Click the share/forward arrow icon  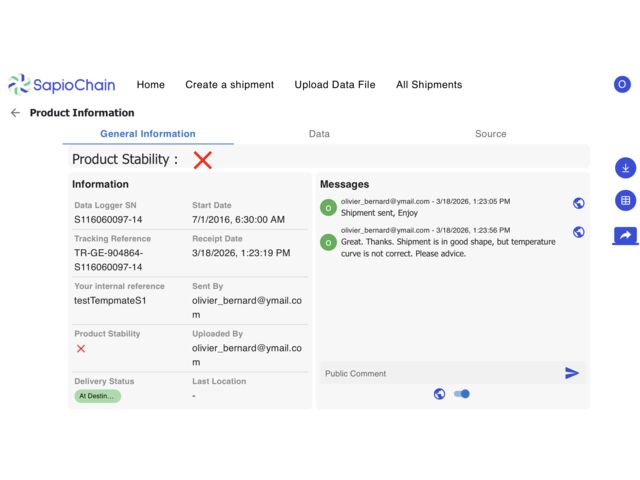[x=625, y=235]
